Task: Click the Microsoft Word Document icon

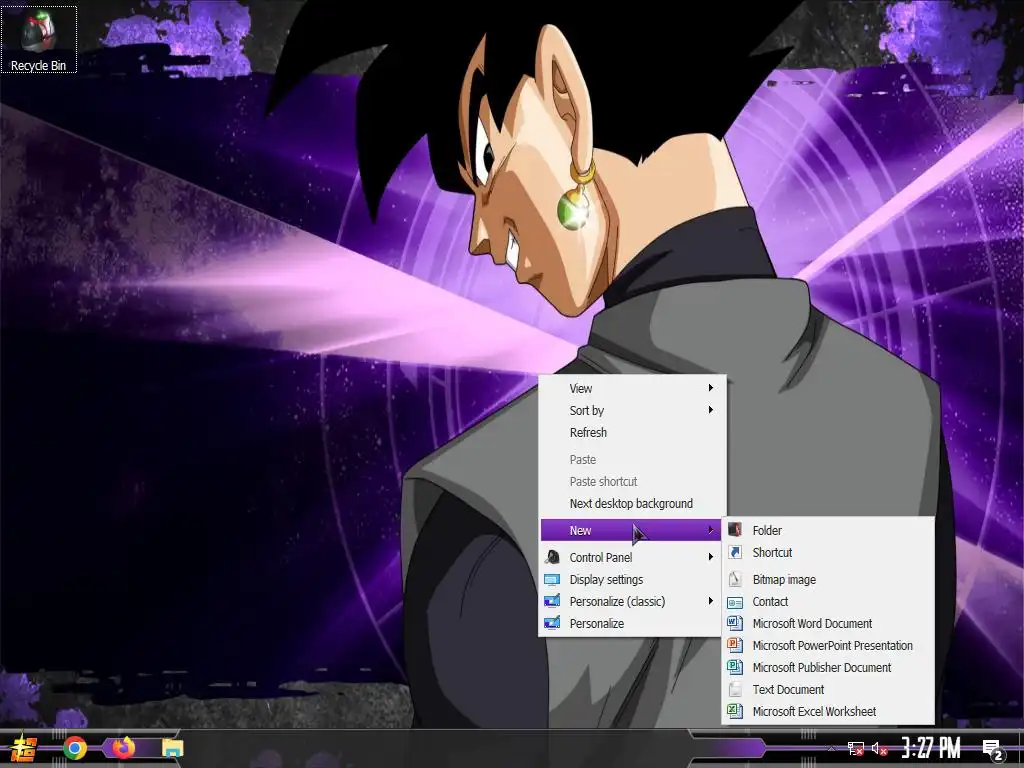Action: point(735,624)
